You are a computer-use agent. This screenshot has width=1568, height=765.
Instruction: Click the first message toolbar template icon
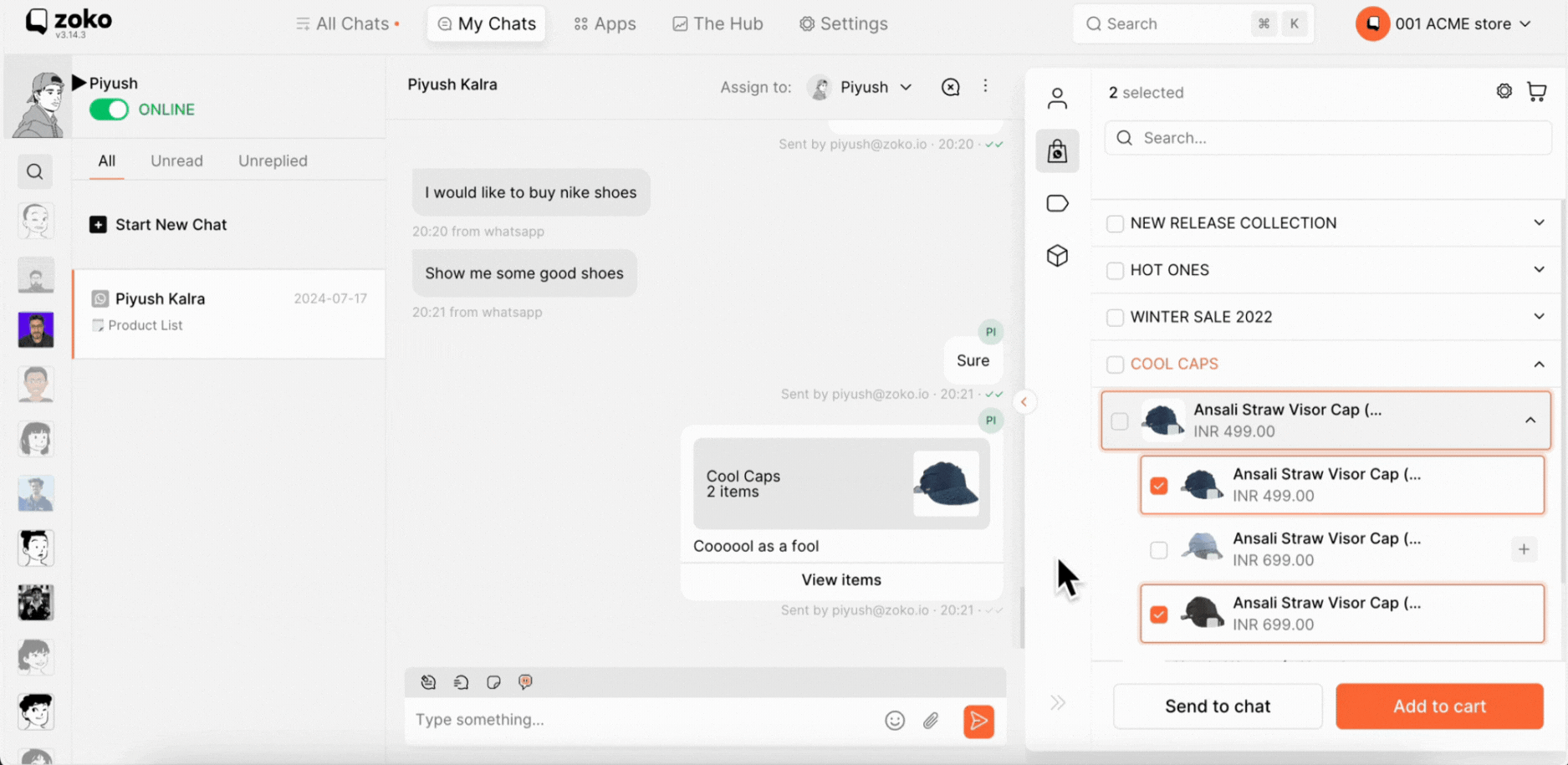[428, 682]
